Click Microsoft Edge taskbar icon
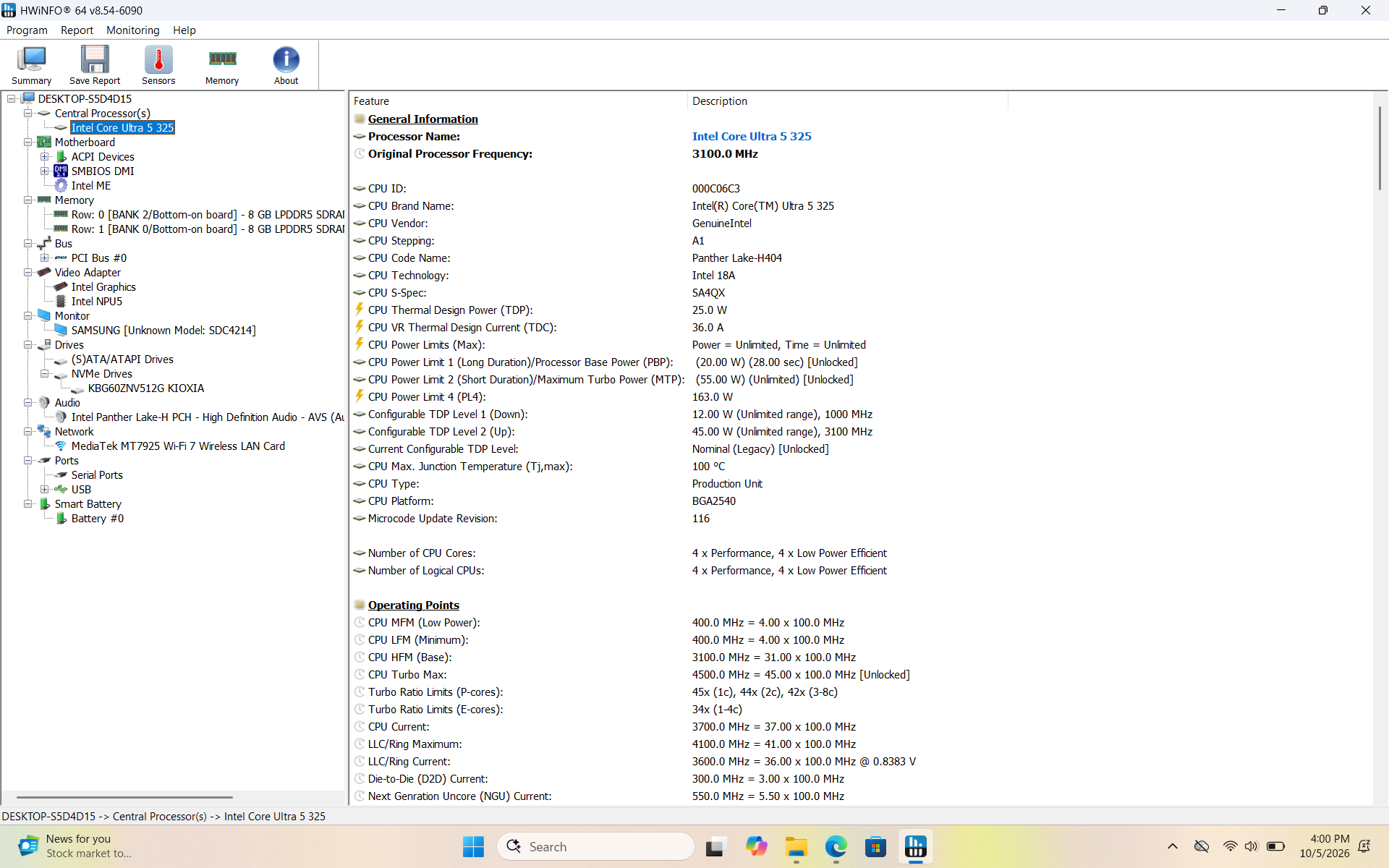This screenshot has width=1389, height=868. [x=836, y=846]
